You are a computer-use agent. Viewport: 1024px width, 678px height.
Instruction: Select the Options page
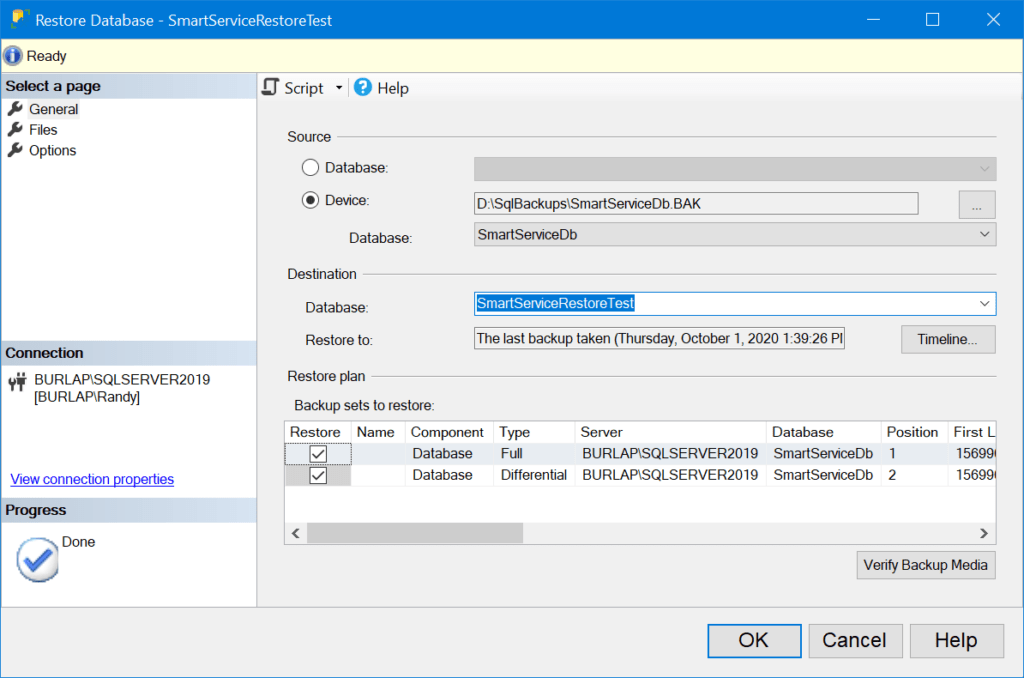[52, 150]
